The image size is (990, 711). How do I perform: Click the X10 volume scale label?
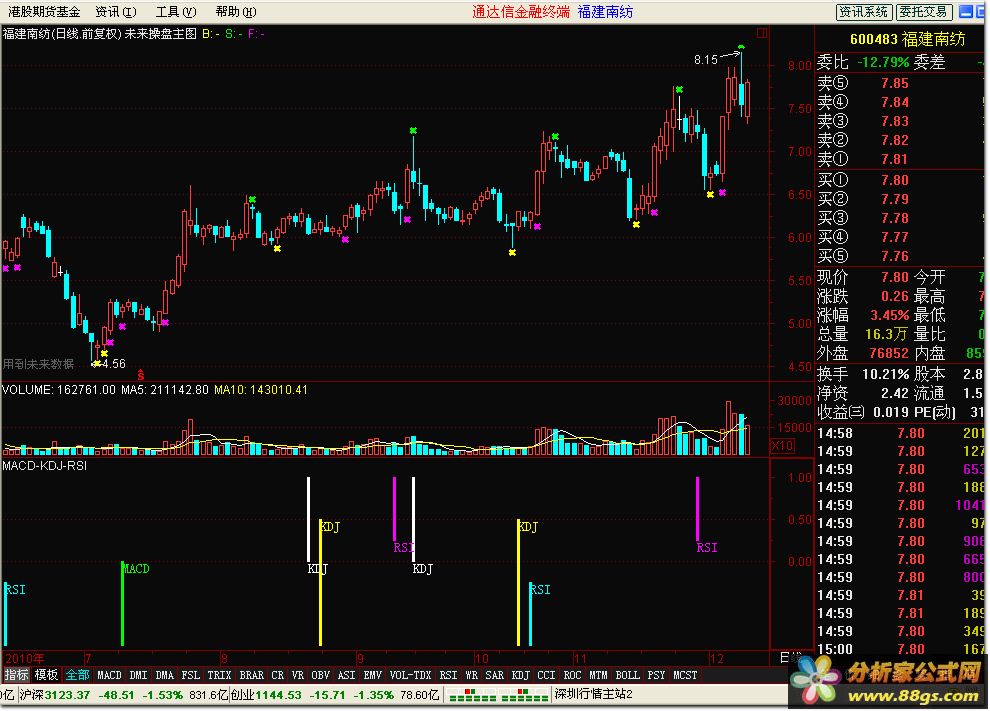pos(782,445)
